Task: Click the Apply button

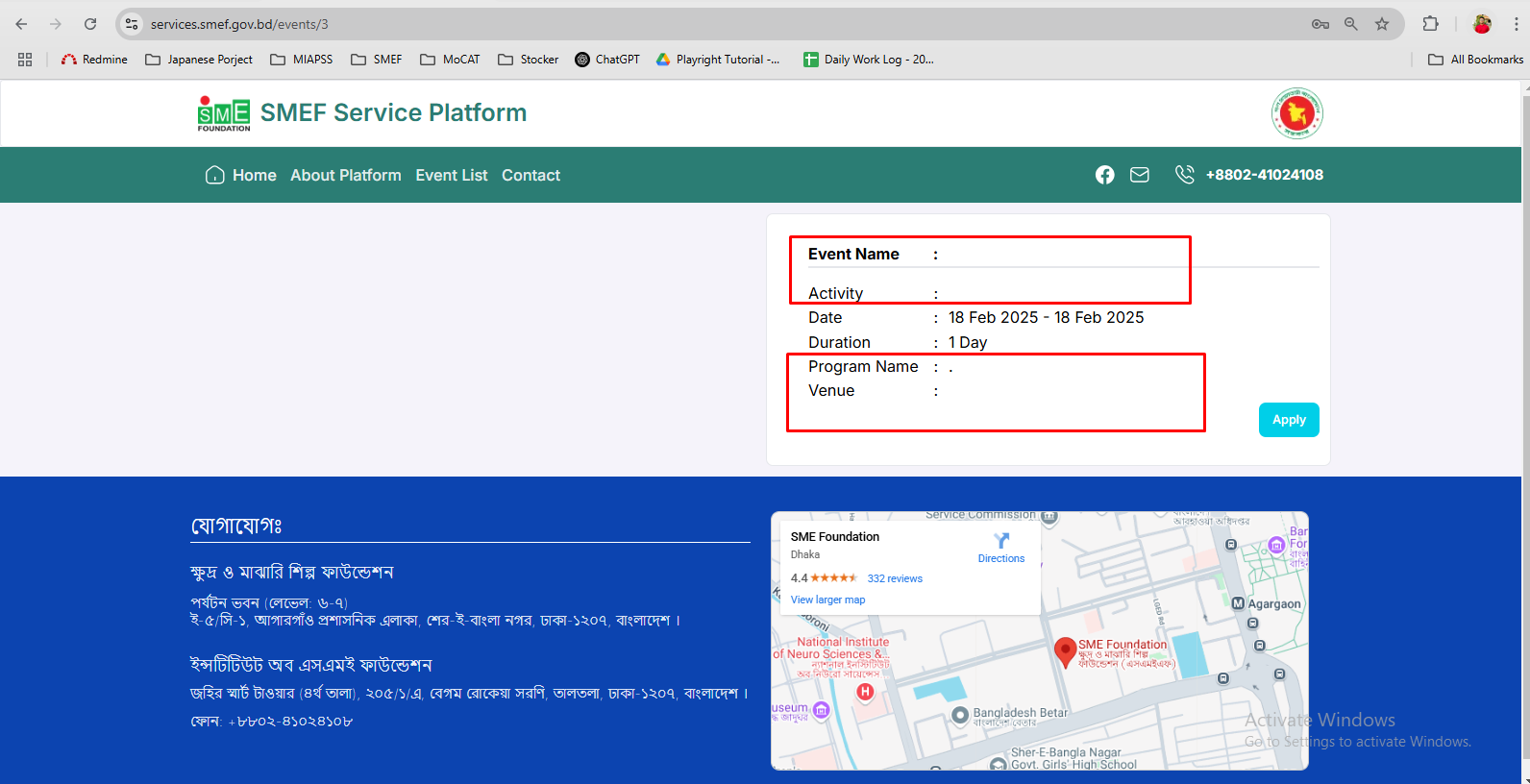Action: pos(1289,420)
